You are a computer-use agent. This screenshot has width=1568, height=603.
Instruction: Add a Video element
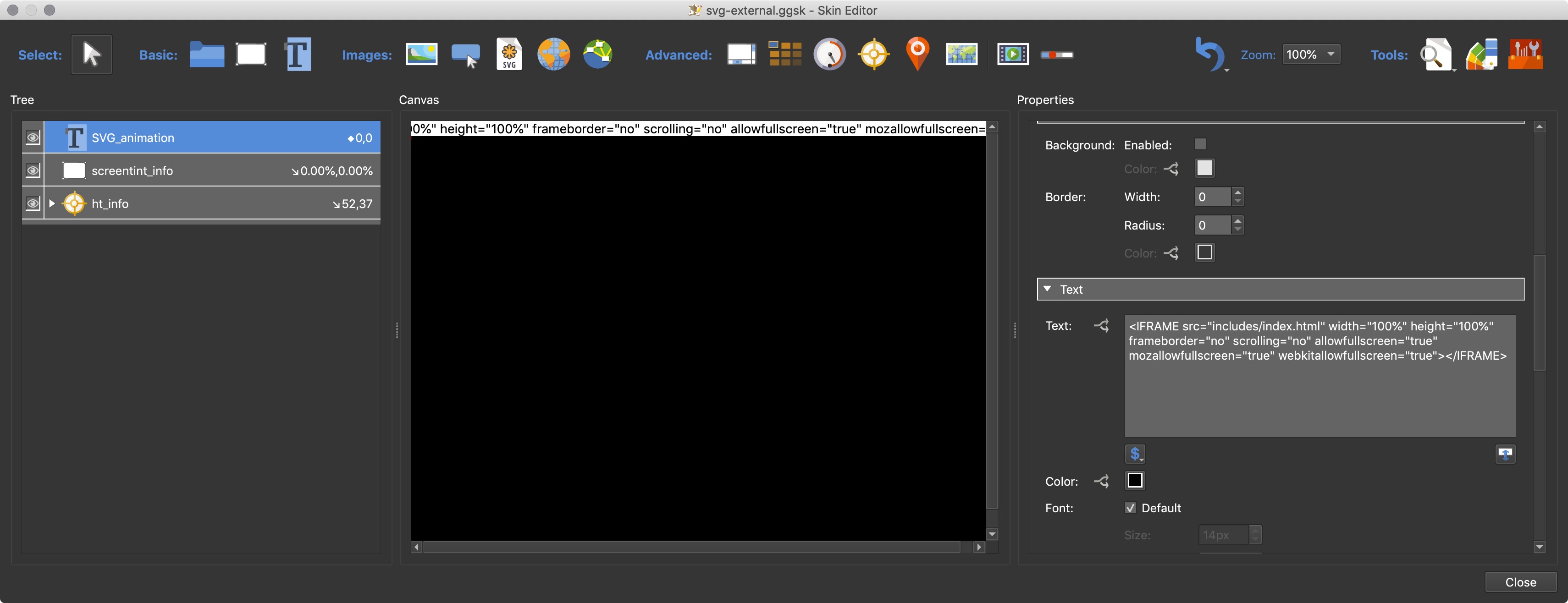(1013, 55)
